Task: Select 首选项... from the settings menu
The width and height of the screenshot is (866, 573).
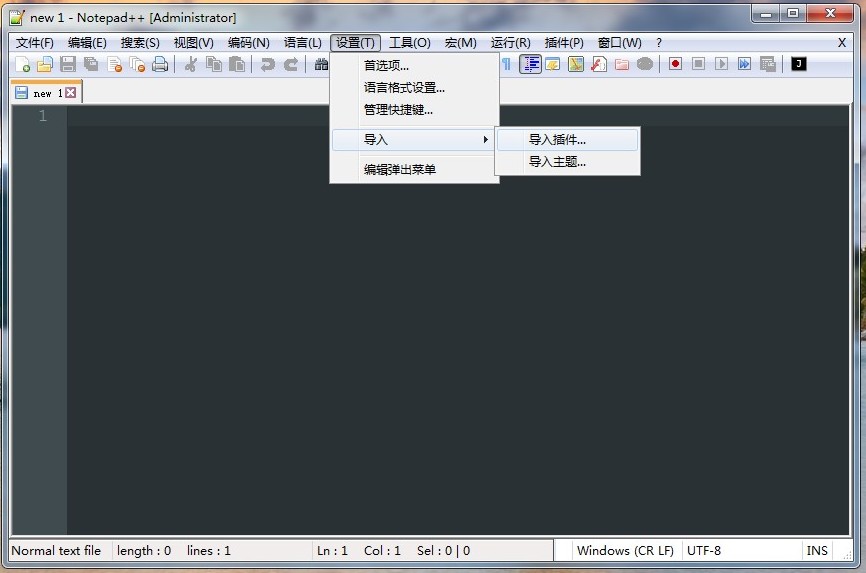Action: coord(414,66)
